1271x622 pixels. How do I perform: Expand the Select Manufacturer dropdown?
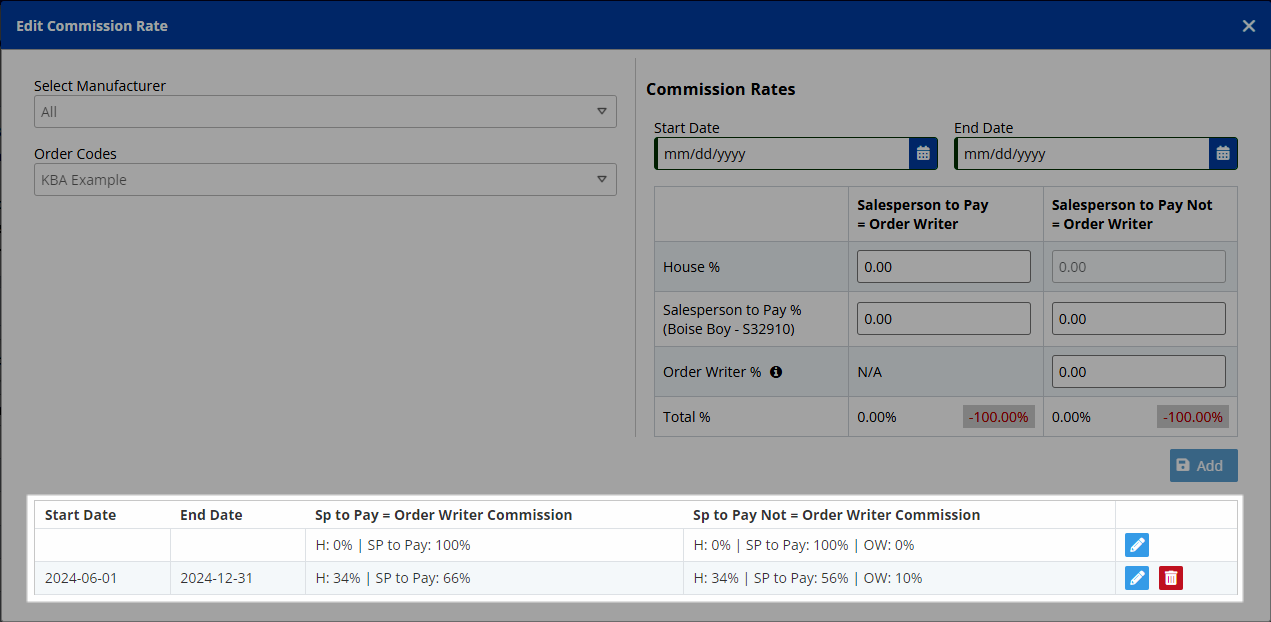coord(325,112)
